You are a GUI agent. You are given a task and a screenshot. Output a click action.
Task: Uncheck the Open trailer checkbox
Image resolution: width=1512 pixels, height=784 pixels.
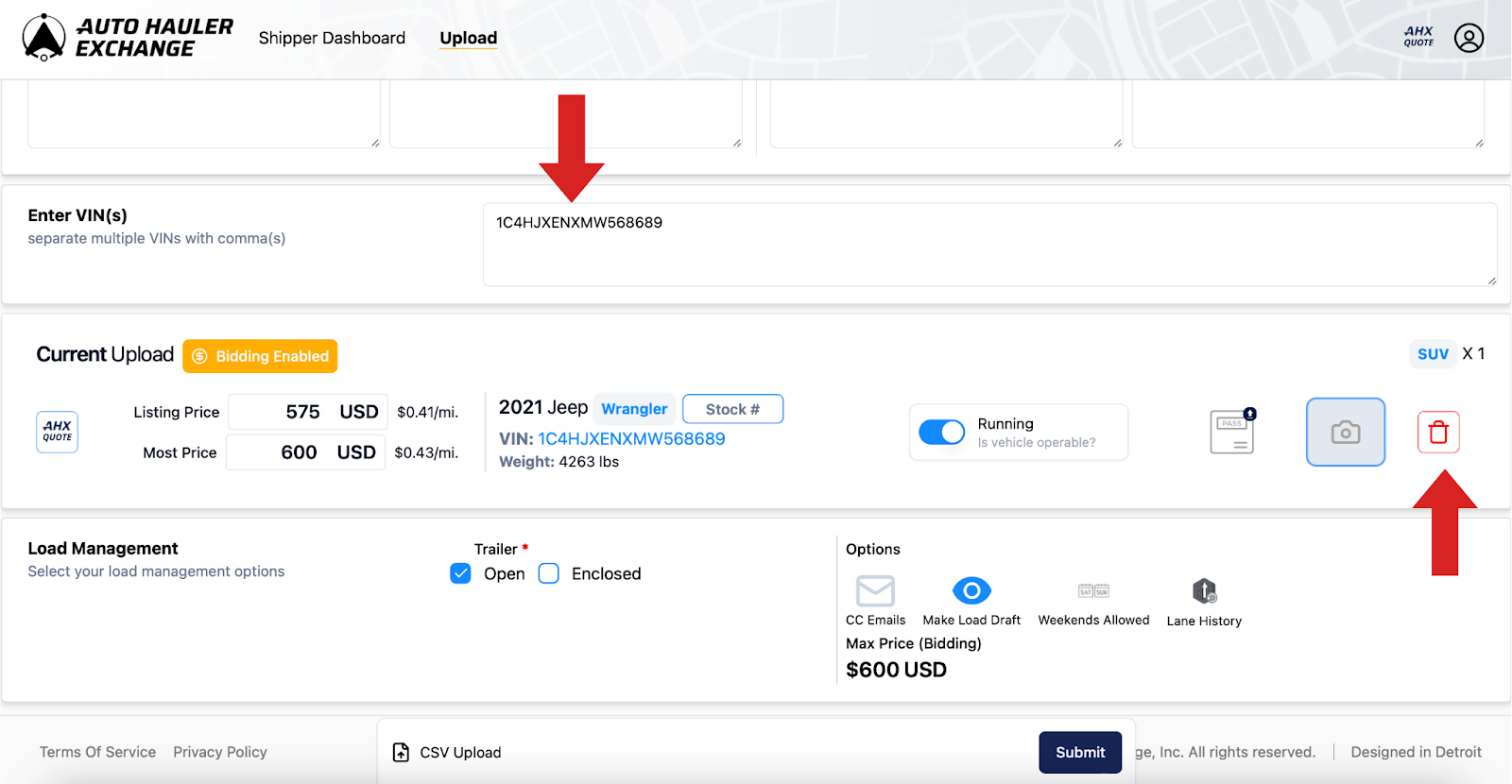pyautogui.click(x=460, y=573)
